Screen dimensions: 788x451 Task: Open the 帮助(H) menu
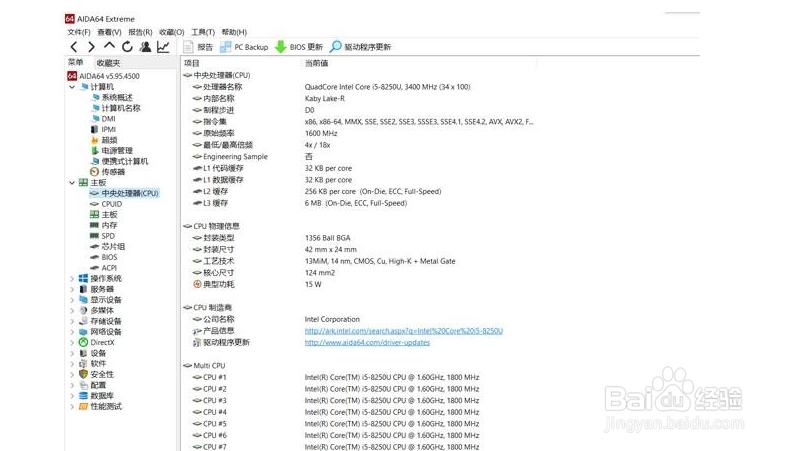coord(234,32)
